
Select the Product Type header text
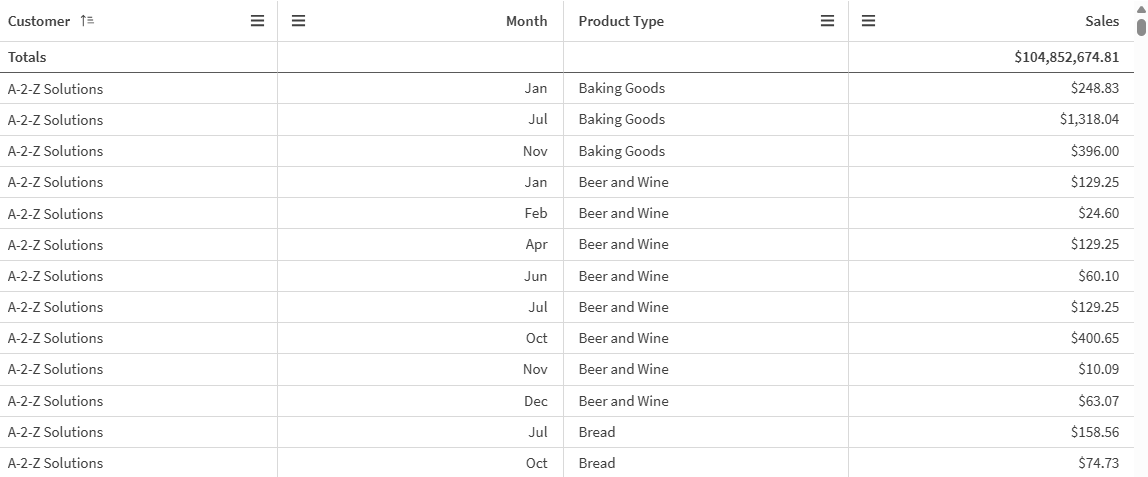(x=621, y=21)
